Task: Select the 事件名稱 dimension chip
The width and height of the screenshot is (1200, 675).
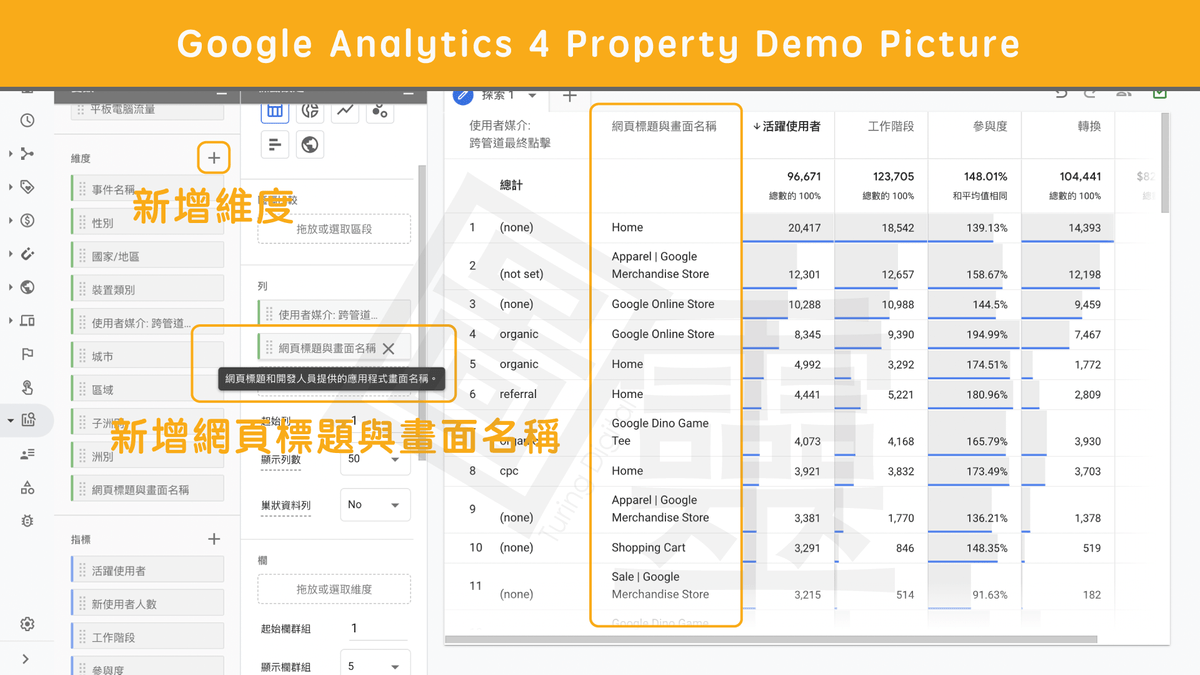Action: (148, 190)
